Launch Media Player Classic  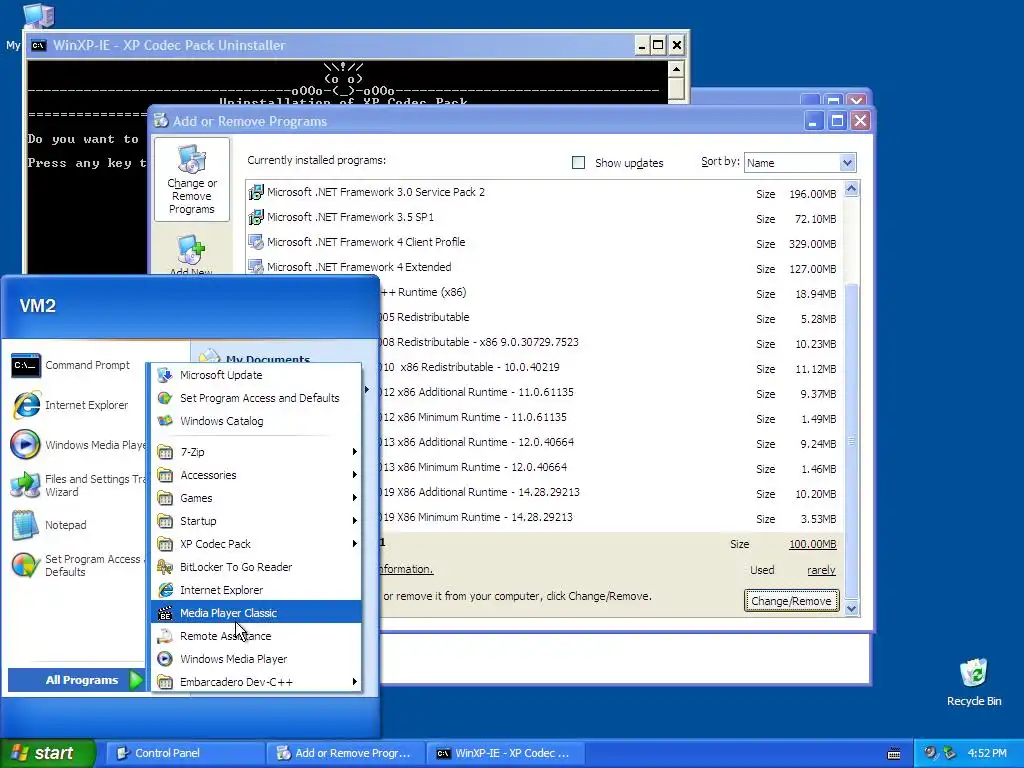coord(256,613)
